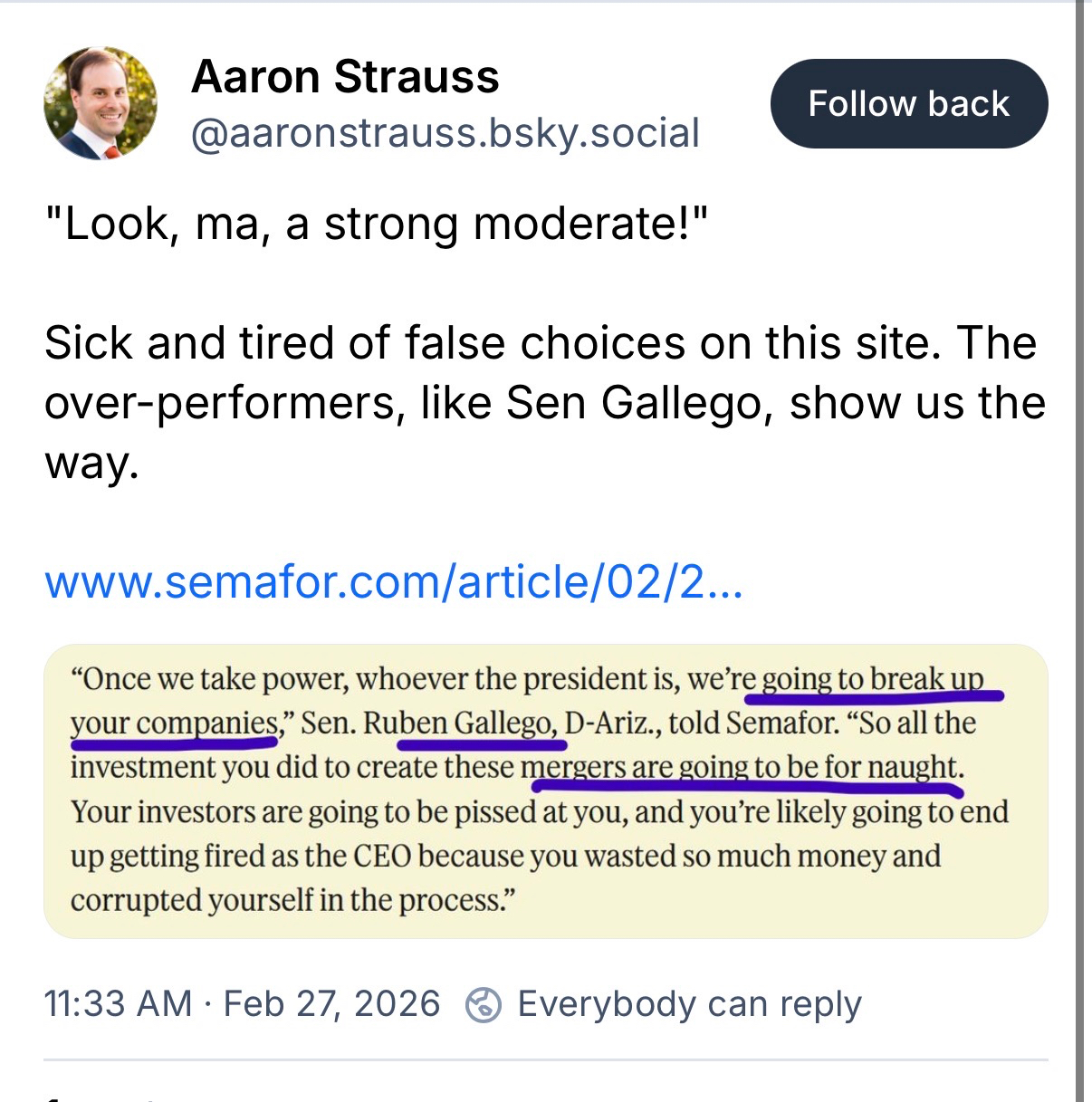Viewport: 1092px width, 1102px height.
Task: Click Aaron Strauss's profile avatar
Action: 101,103
